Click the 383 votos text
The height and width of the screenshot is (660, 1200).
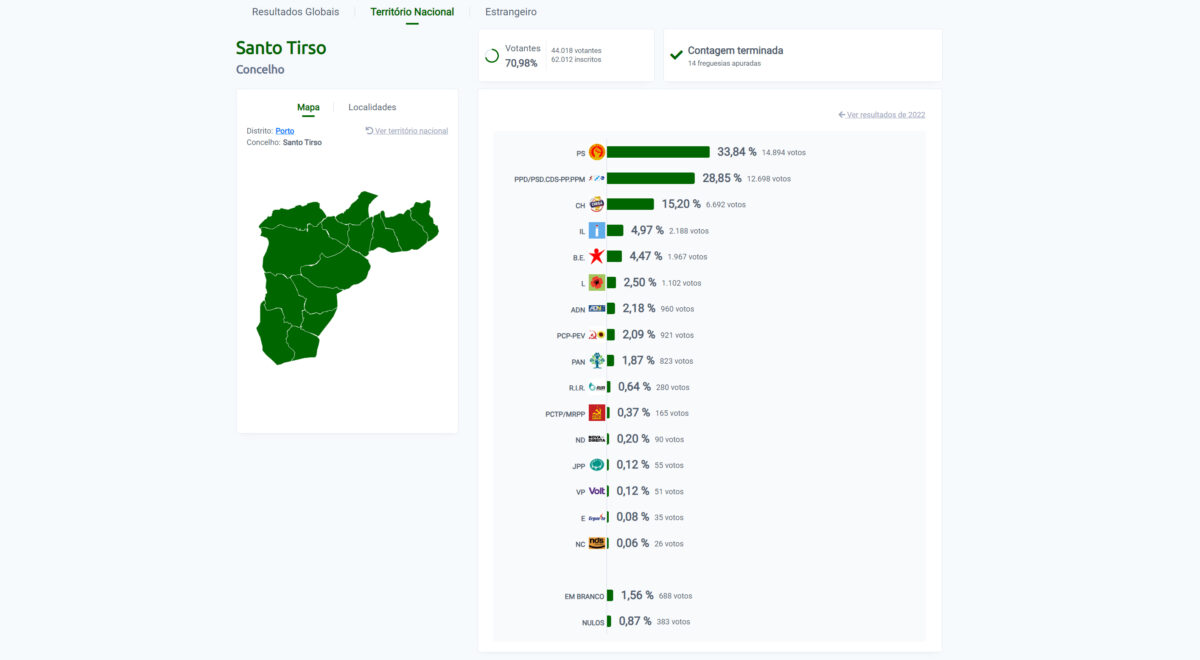tap(674, 622)
